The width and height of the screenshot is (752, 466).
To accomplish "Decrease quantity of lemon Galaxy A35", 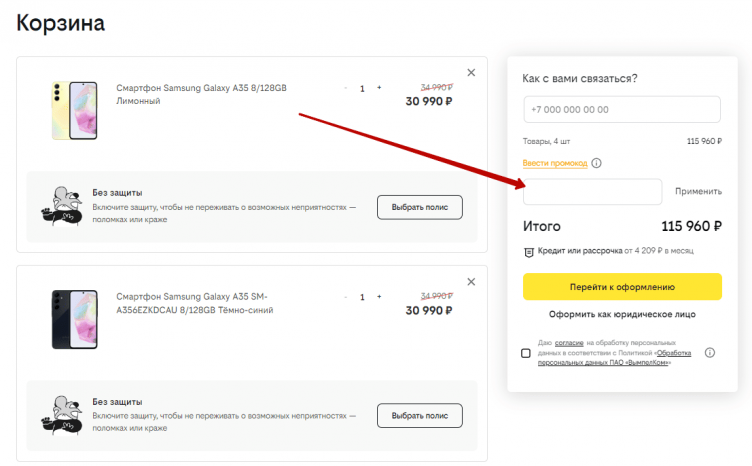I will pos(346,88).
